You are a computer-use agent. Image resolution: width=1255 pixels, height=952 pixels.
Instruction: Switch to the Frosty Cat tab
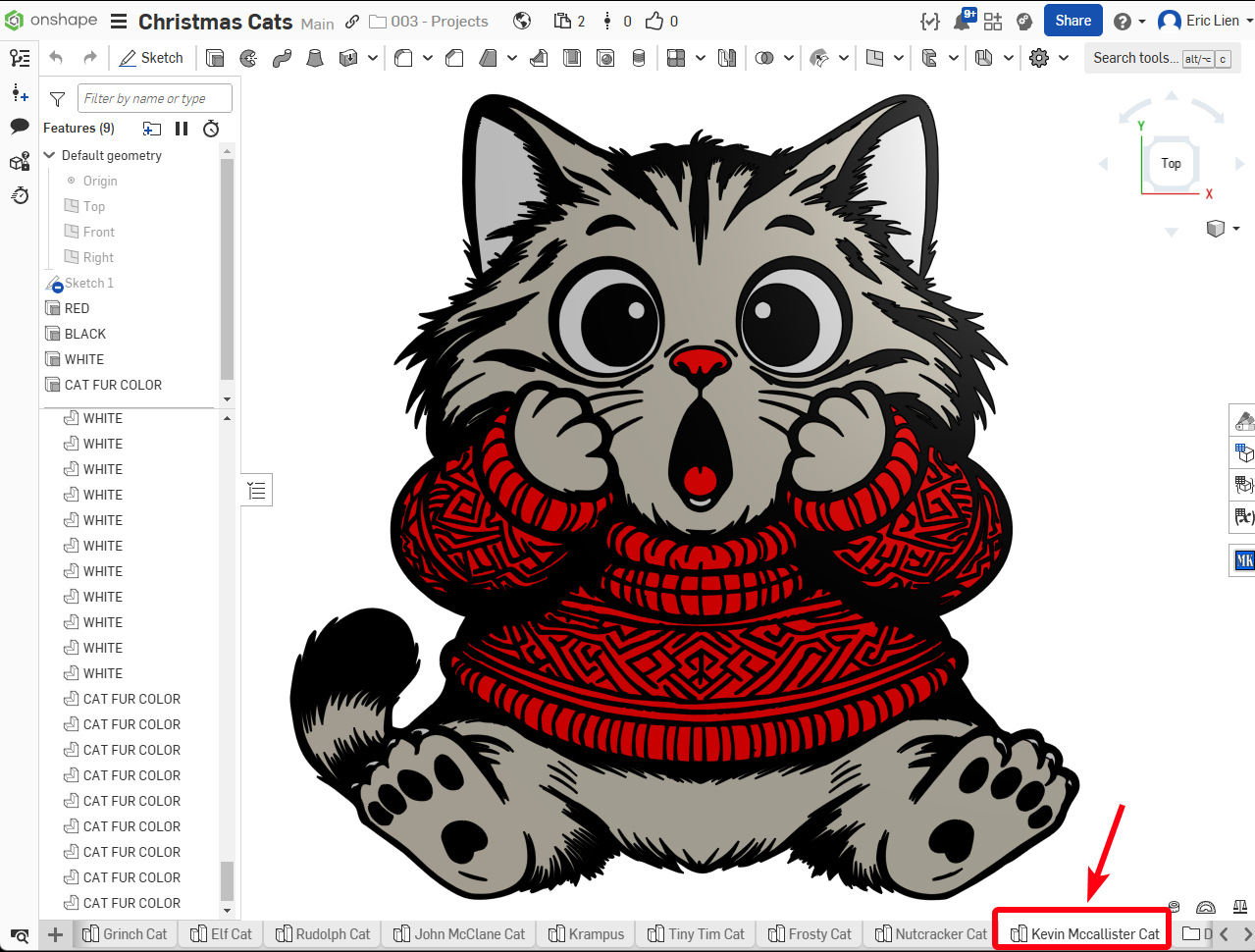810,934
